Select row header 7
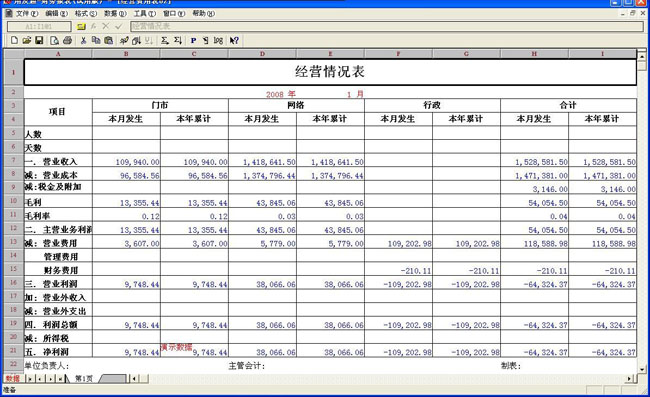 pos(13,160)
